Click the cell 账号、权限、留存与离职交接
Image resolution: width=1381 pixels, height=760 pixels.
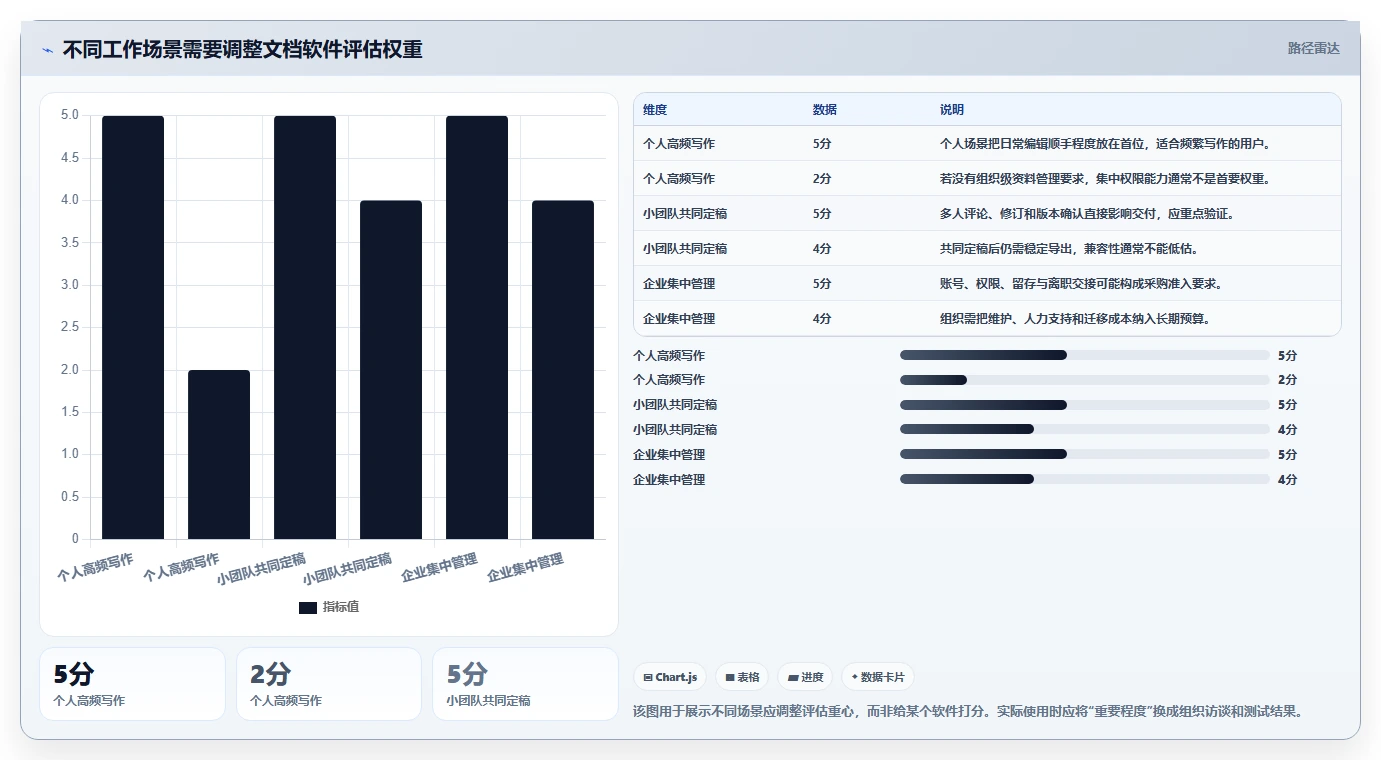[x=1081, y=284]
